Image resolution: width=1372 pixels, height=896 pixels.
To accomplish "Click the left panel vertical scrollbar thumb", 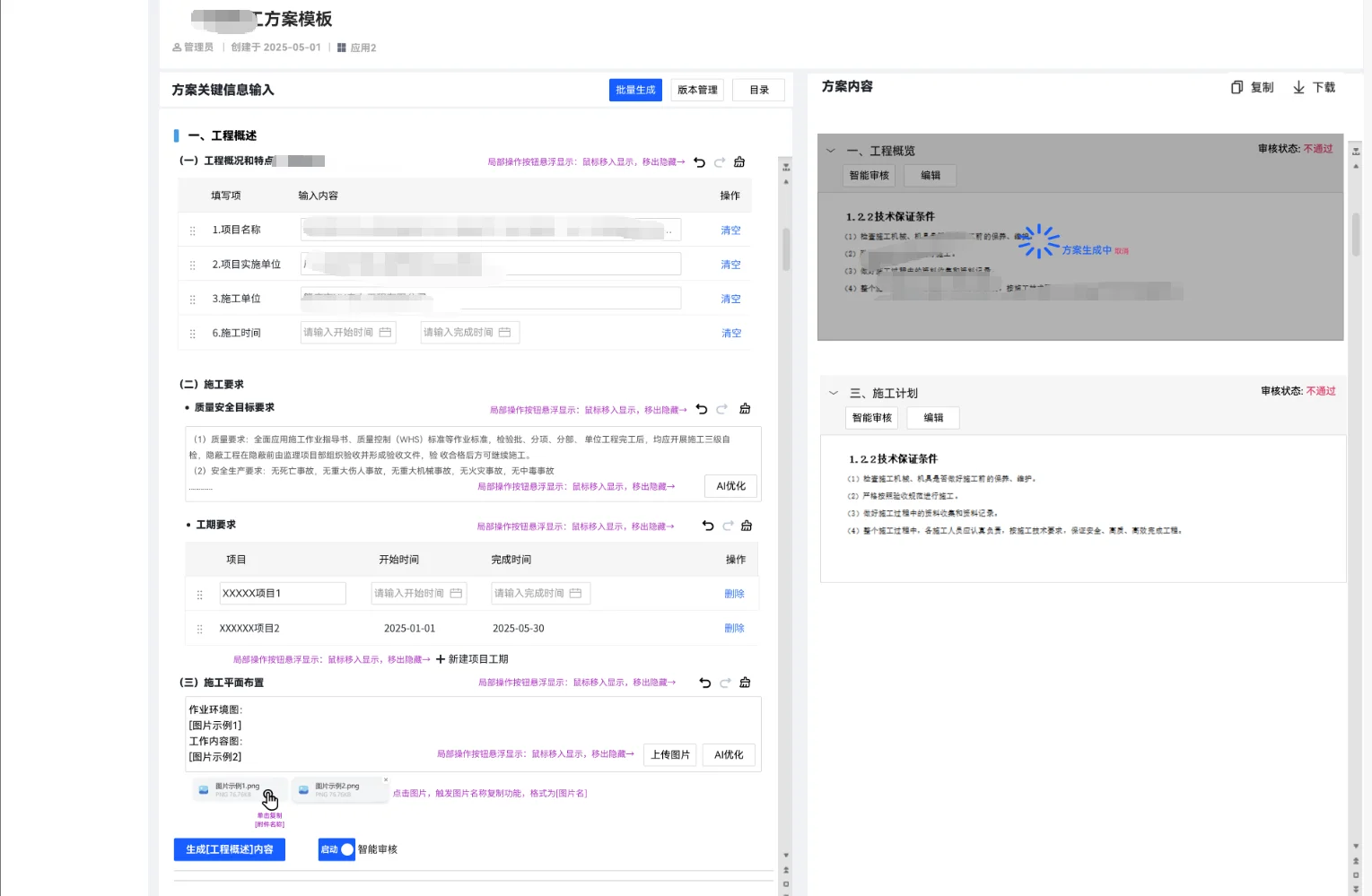I will tap(786, 249).
